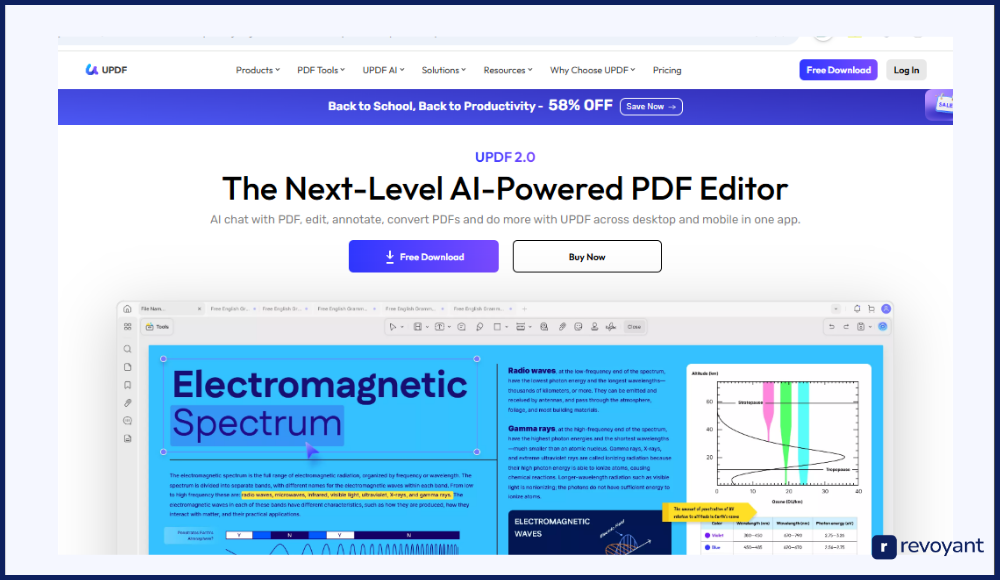Click the UPDF logo in the header
The height and width of the screenshot is (580, 1000).
(x=107, y=70)
